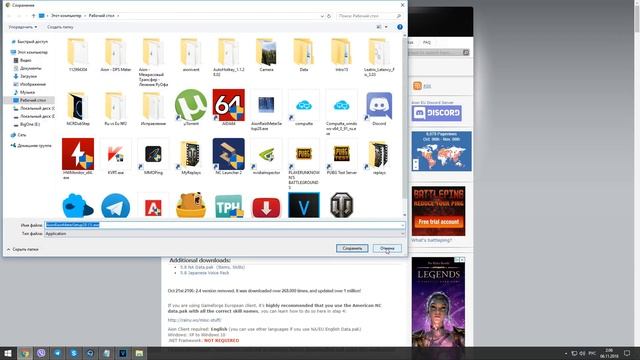Select the Camera folder
Viewport: 640px width, 360px height.
coord(266,52)
